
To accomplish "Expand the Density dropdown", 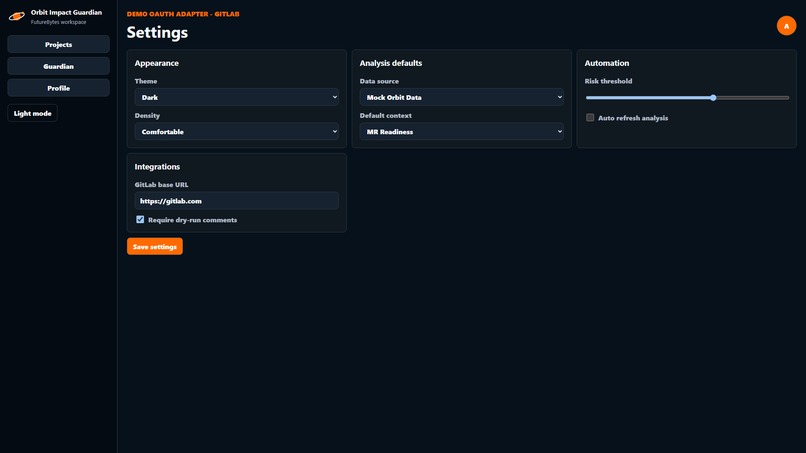I will point(236,132).
